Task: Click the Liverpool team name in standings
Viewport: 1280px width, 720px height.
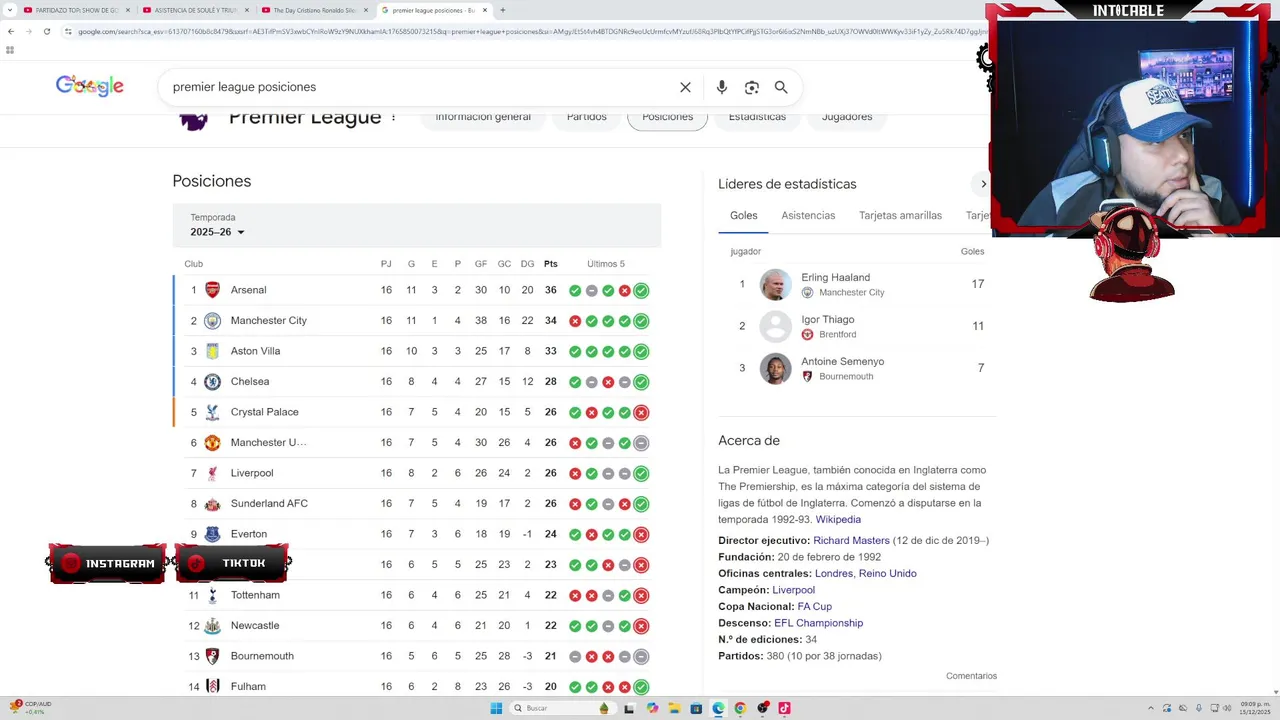Action: coord(252,473)
